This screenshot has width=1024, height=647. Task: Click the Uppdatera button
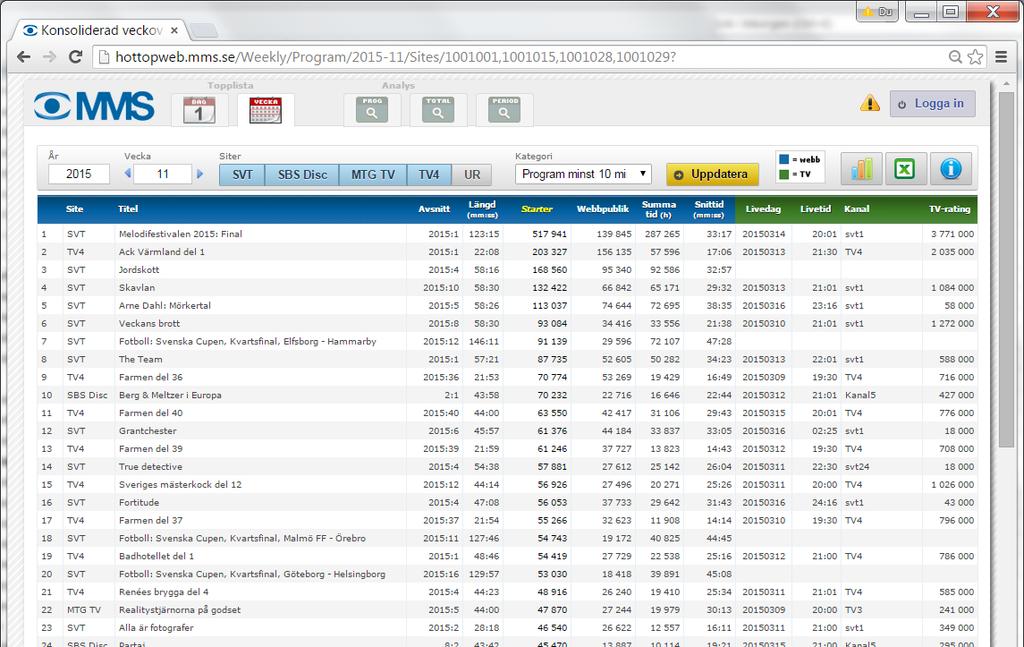(712, 174)
